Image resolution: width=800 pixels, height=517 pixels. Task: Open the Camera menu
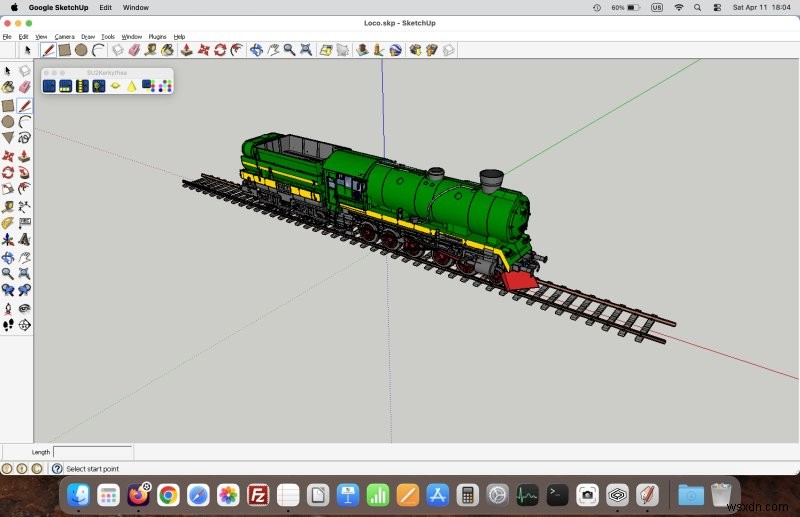coord(64,37)
